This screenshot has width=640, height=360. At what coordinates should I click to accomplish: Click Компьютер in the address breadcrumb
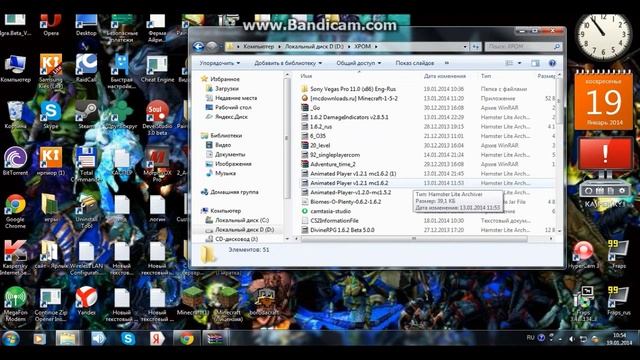pos(259,47)
